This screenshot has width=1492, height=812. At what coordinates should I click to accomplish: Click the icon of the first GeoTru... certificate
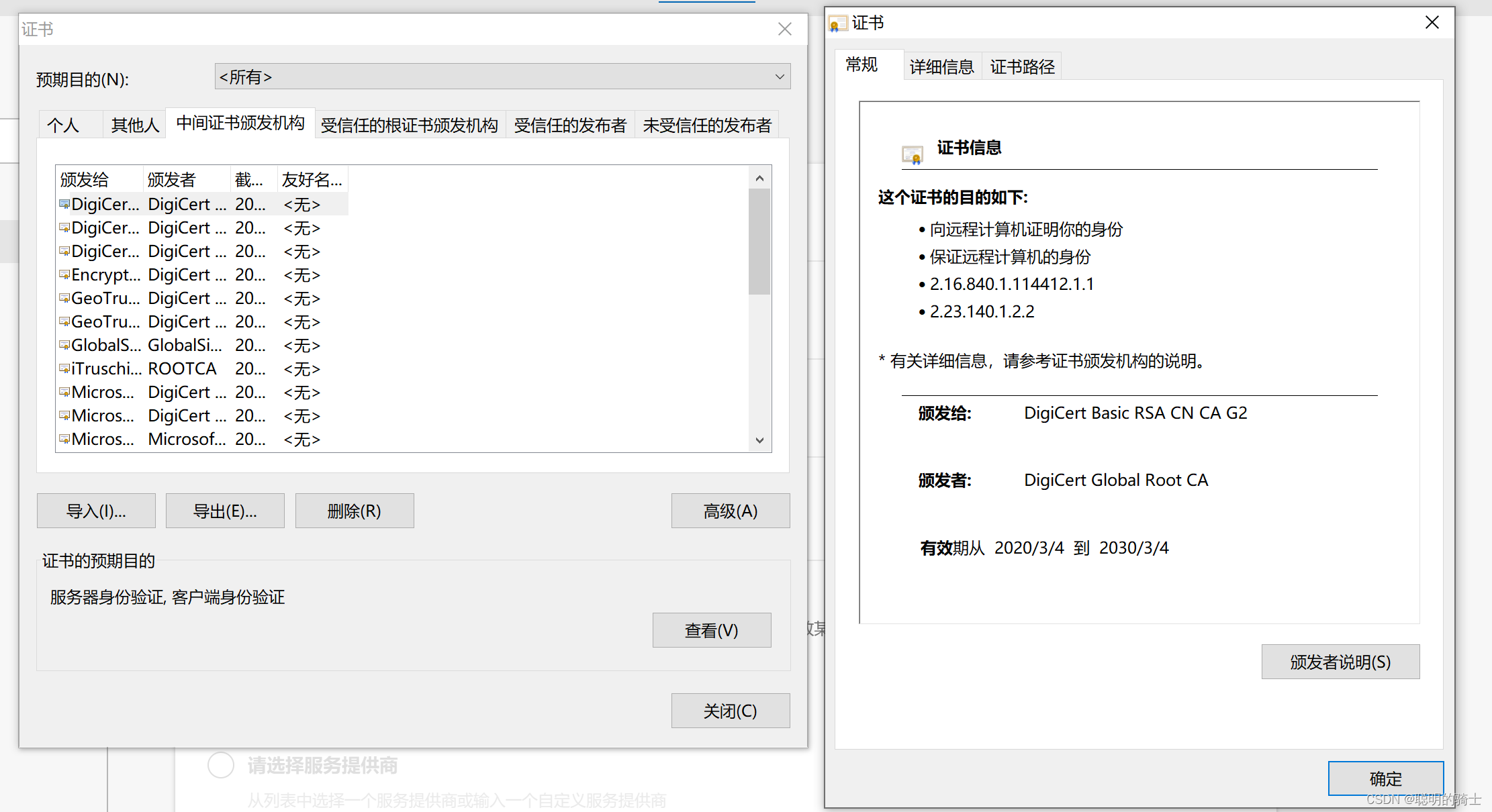click(x=64, y=298)
